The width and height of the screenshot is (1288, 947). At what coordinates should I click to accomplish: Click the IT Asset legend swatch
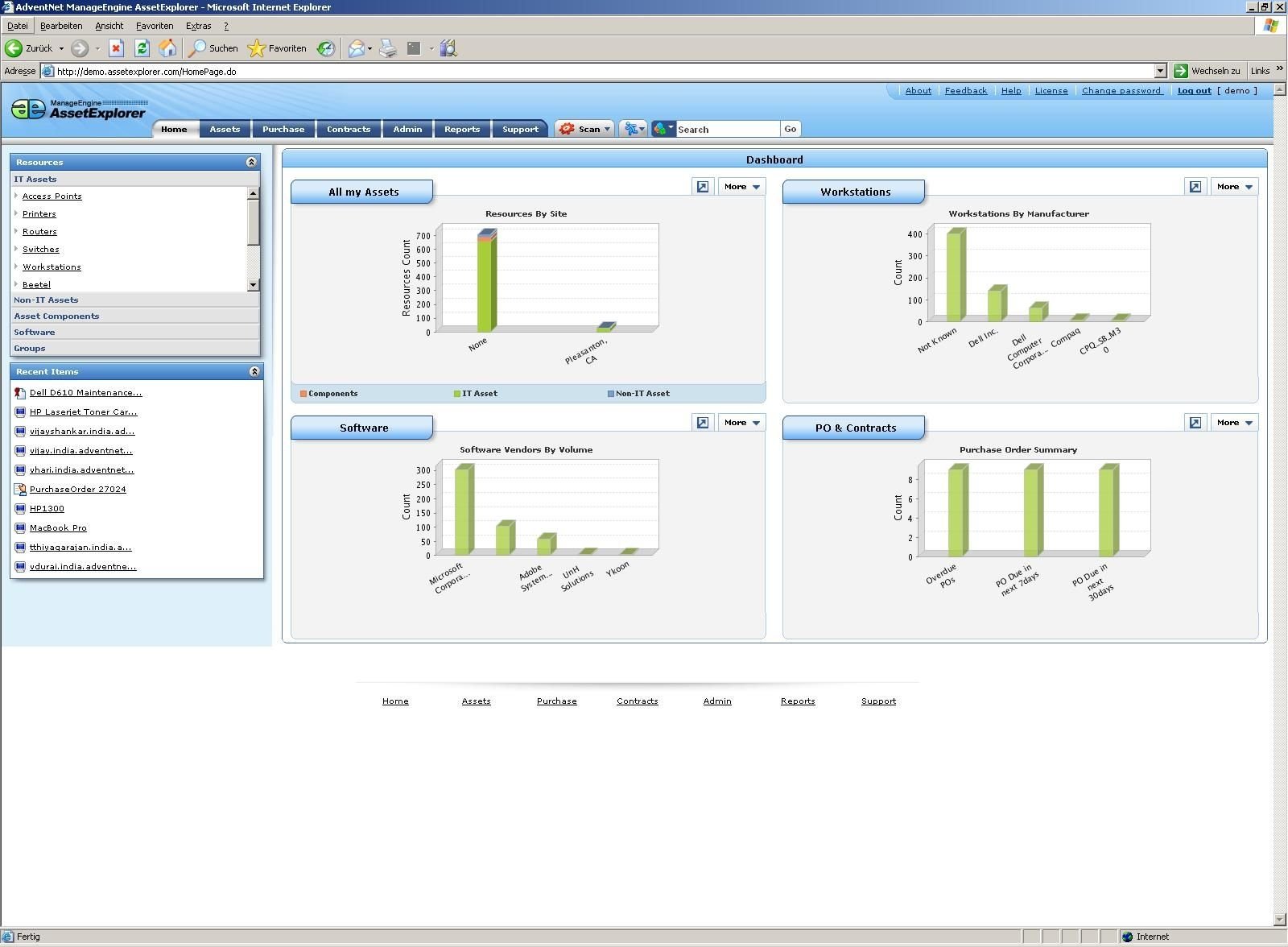click(x=457, y=394)
